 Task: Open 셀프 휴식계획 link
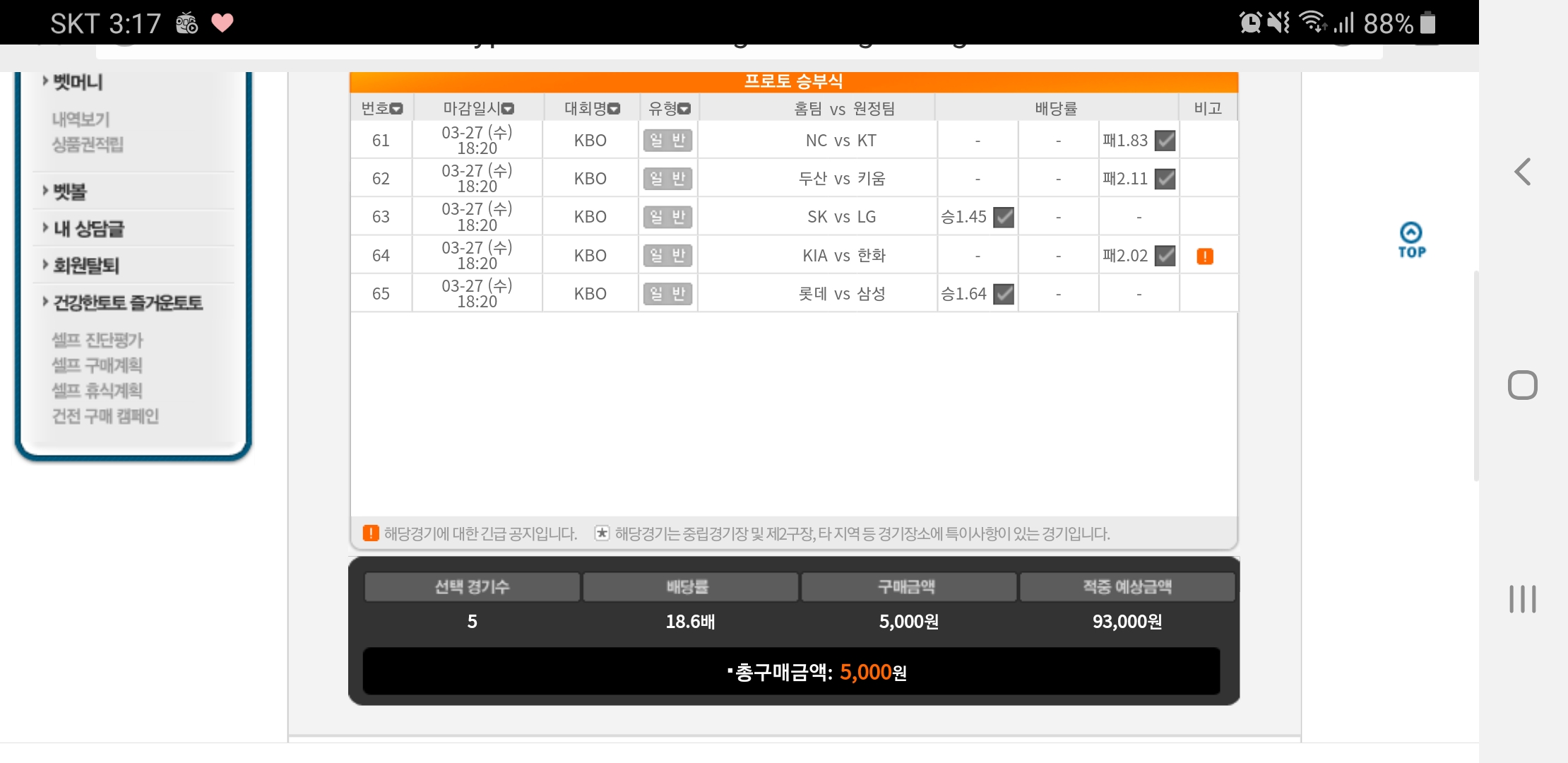click(97, 390)
